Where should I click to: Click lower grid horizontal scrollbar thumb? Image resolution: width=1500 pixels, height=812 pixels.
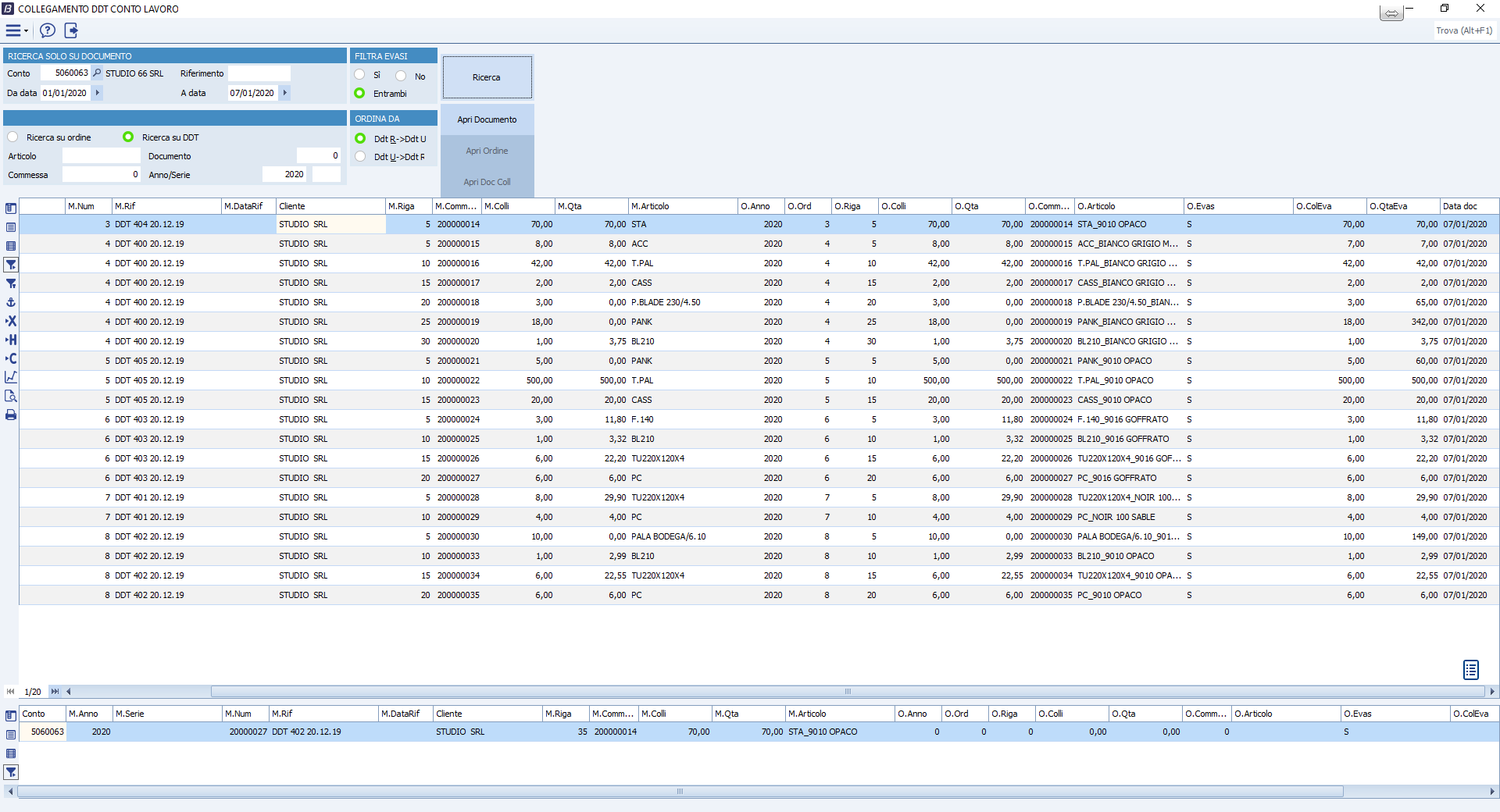click(680, 792)
